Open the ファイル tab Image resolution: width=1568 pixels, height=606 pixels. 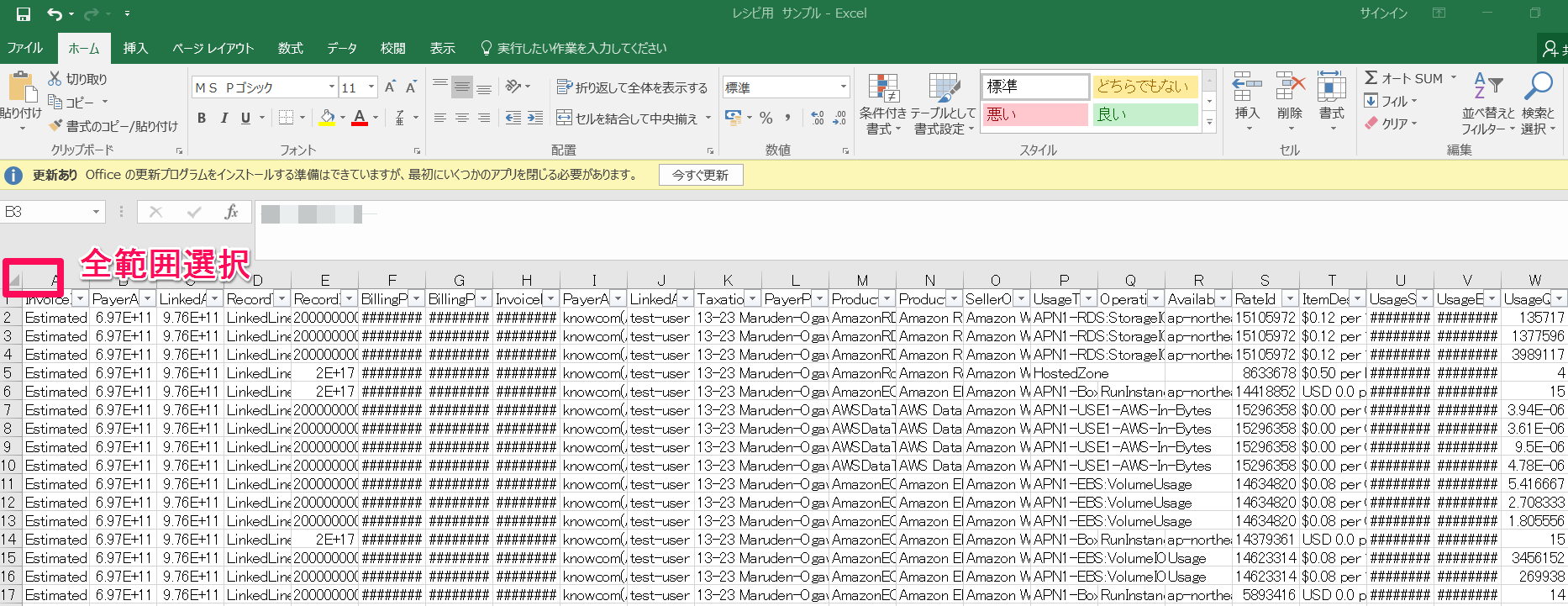tap(25, 48)
